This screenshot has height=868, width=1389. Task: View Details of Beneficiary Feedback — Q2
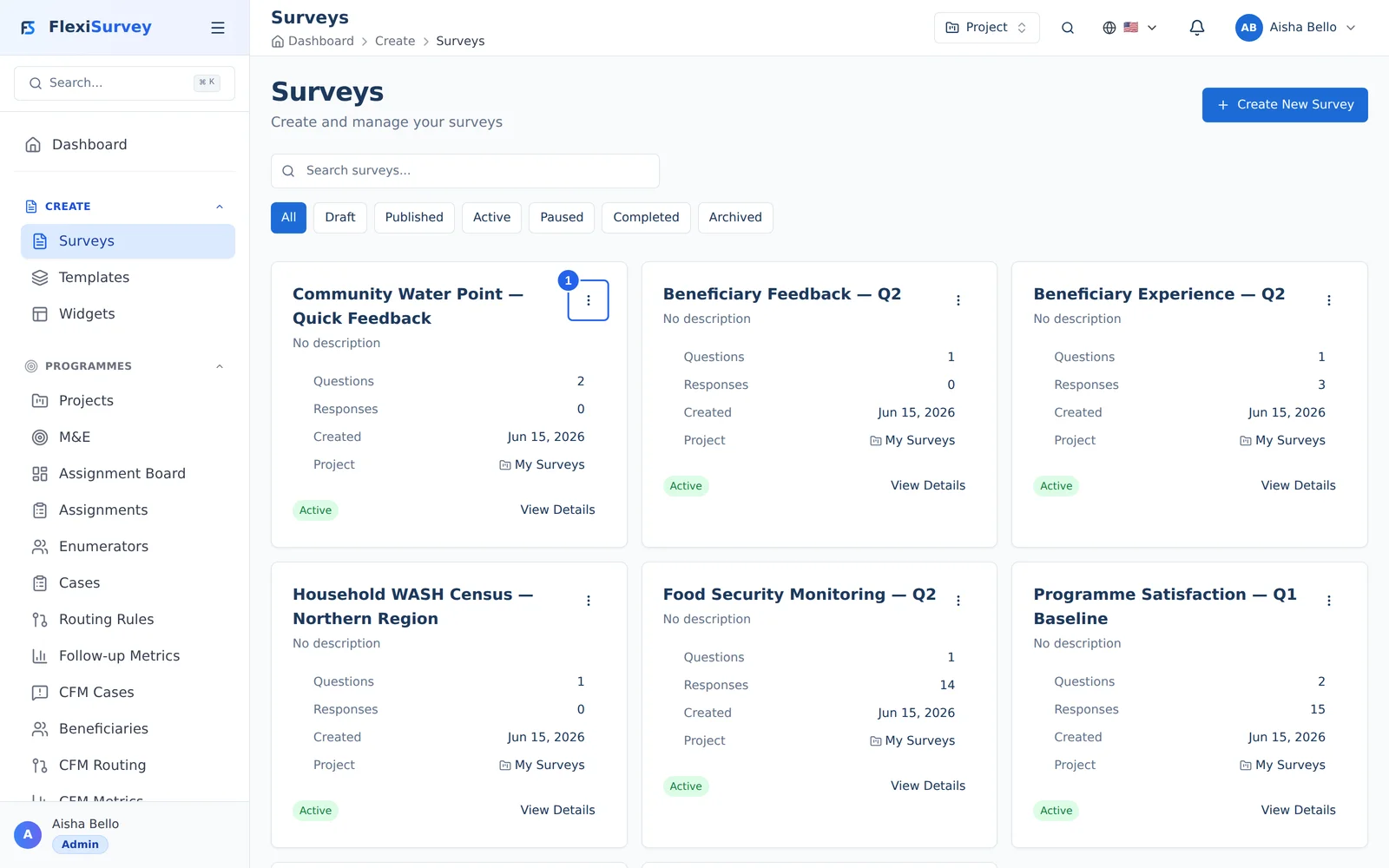[928, 486]
